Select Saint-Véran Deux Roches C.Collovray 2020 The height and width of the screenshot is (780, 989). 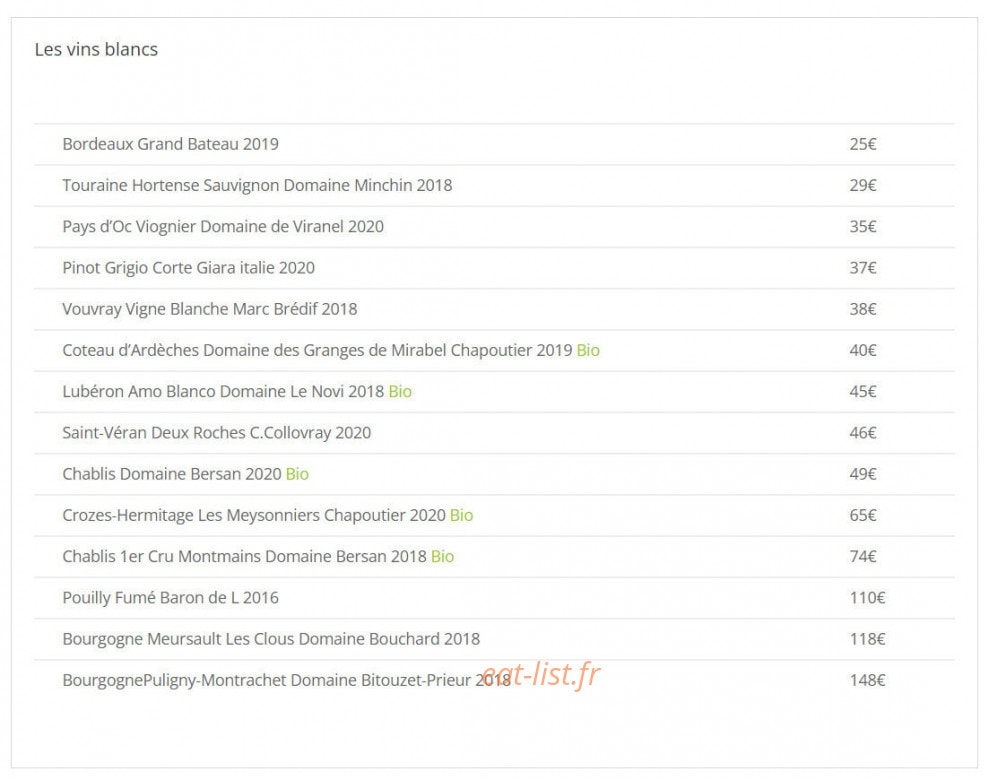(x=494, y=433)
